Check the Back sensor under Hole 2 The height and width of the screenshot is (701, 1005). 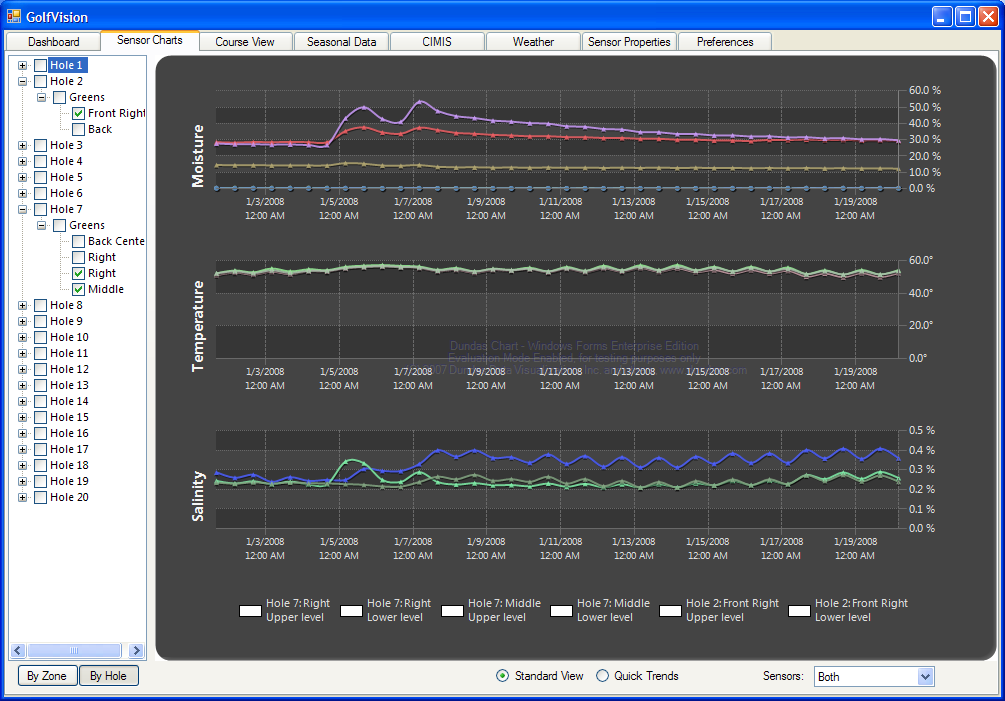pos(79,129)
